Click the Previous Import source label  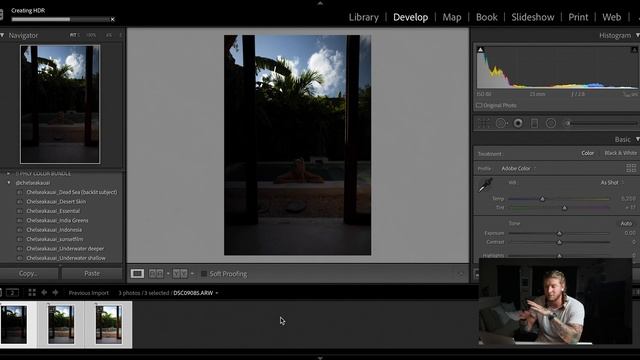[x=89, y=293]
